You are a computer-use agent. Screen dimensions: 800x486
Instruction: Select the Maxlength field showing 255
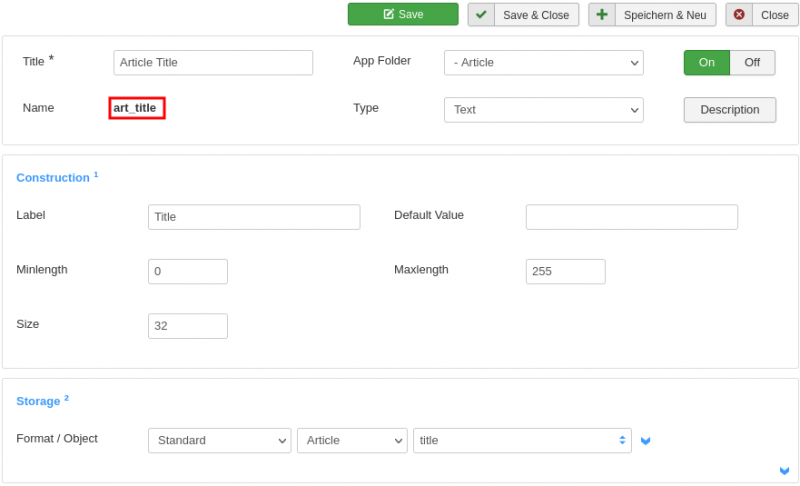[x=565, y=271]
